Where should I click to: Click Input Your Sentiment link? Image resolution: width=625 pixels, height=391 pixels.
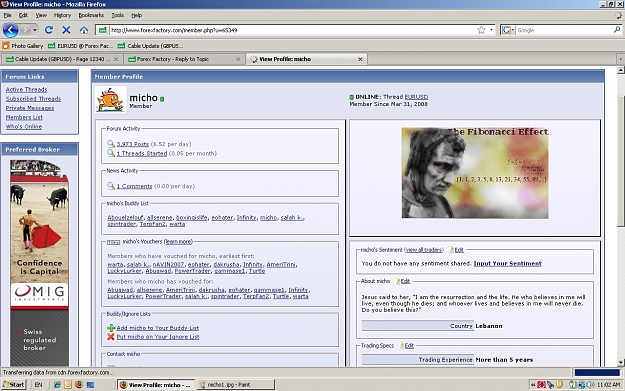pyautogui.click(x=507, y=263)
